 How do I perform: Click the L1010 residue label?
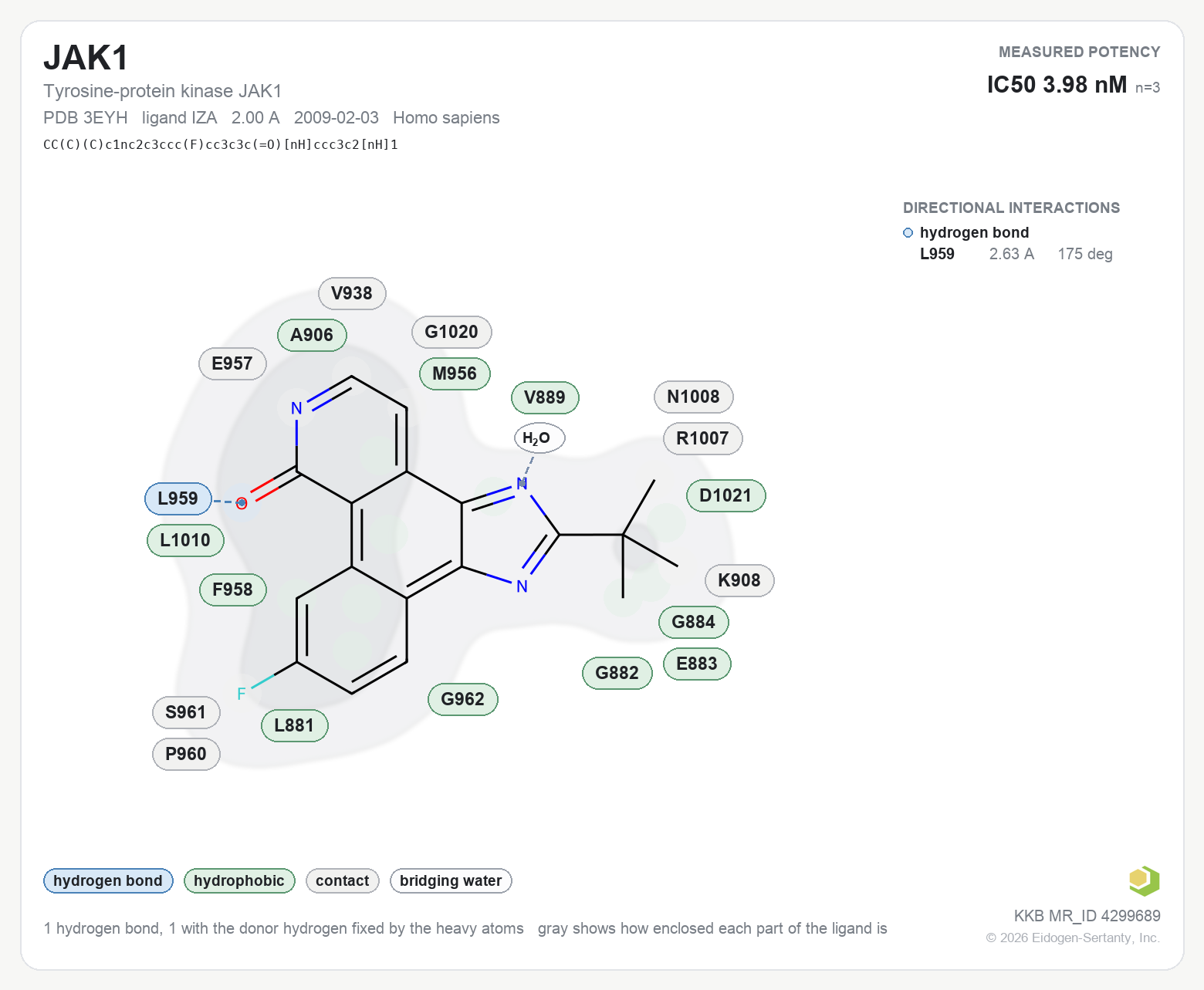coord(185,540)
